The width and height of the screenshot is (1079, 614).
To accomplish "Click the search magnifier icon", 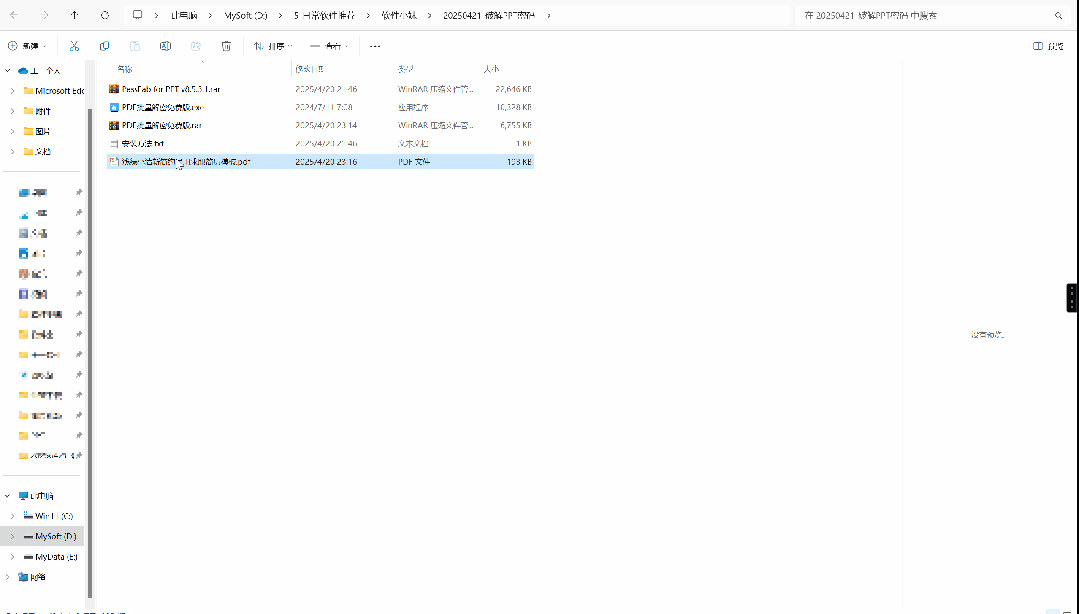I will (1058, 16).
